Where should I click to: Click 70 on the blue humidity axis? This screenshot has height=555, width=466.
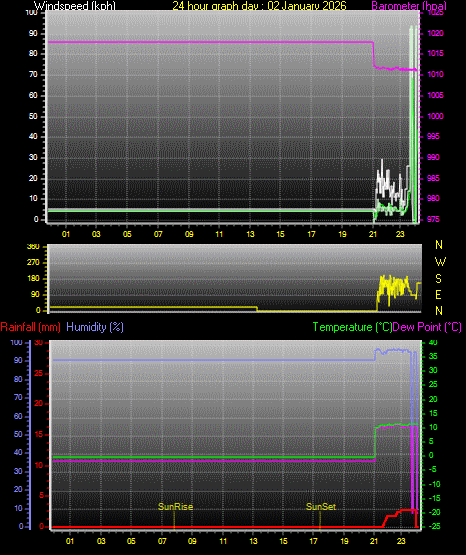point(18,397)
